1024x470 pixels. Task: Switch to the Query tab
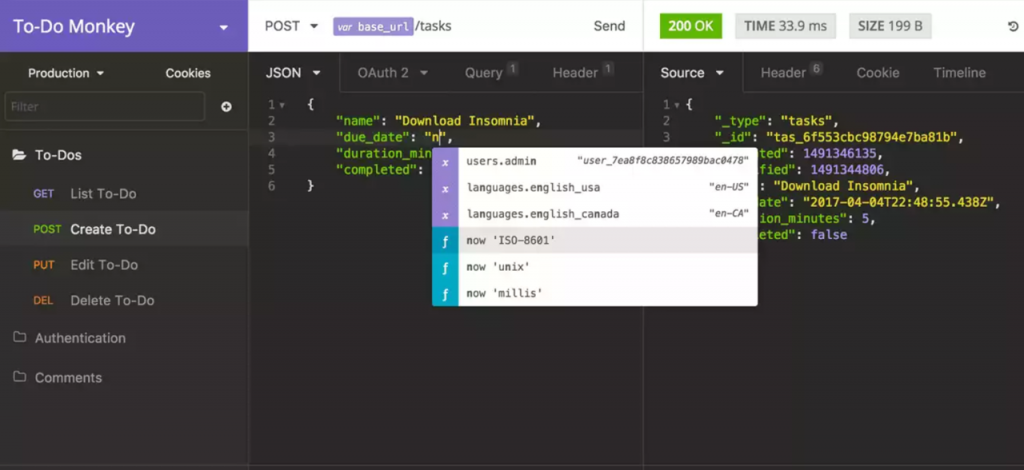click(485, 73)
